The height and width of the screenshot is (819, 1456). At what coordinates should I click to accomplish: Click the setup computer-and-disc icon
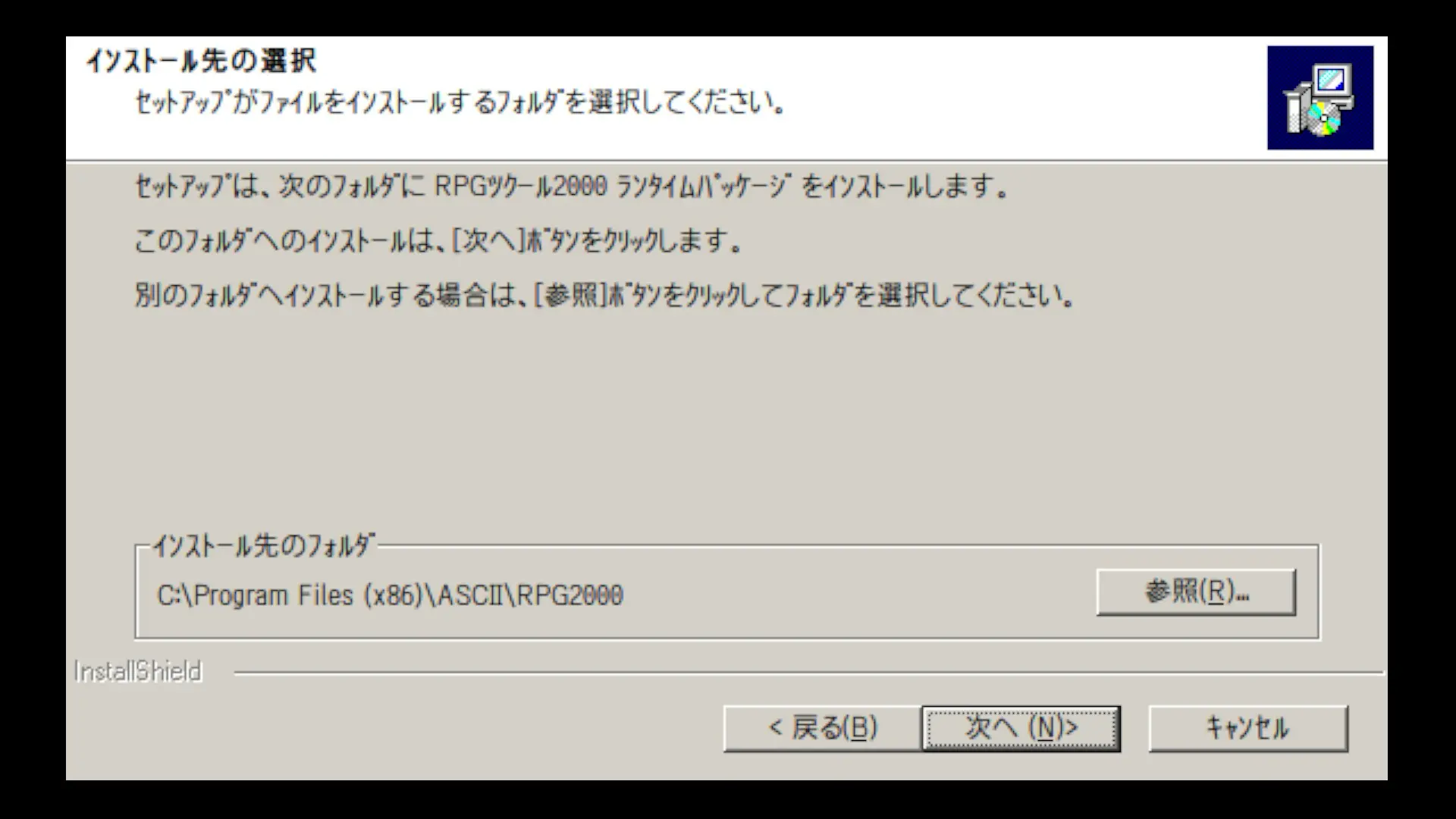click(1319, 98)
